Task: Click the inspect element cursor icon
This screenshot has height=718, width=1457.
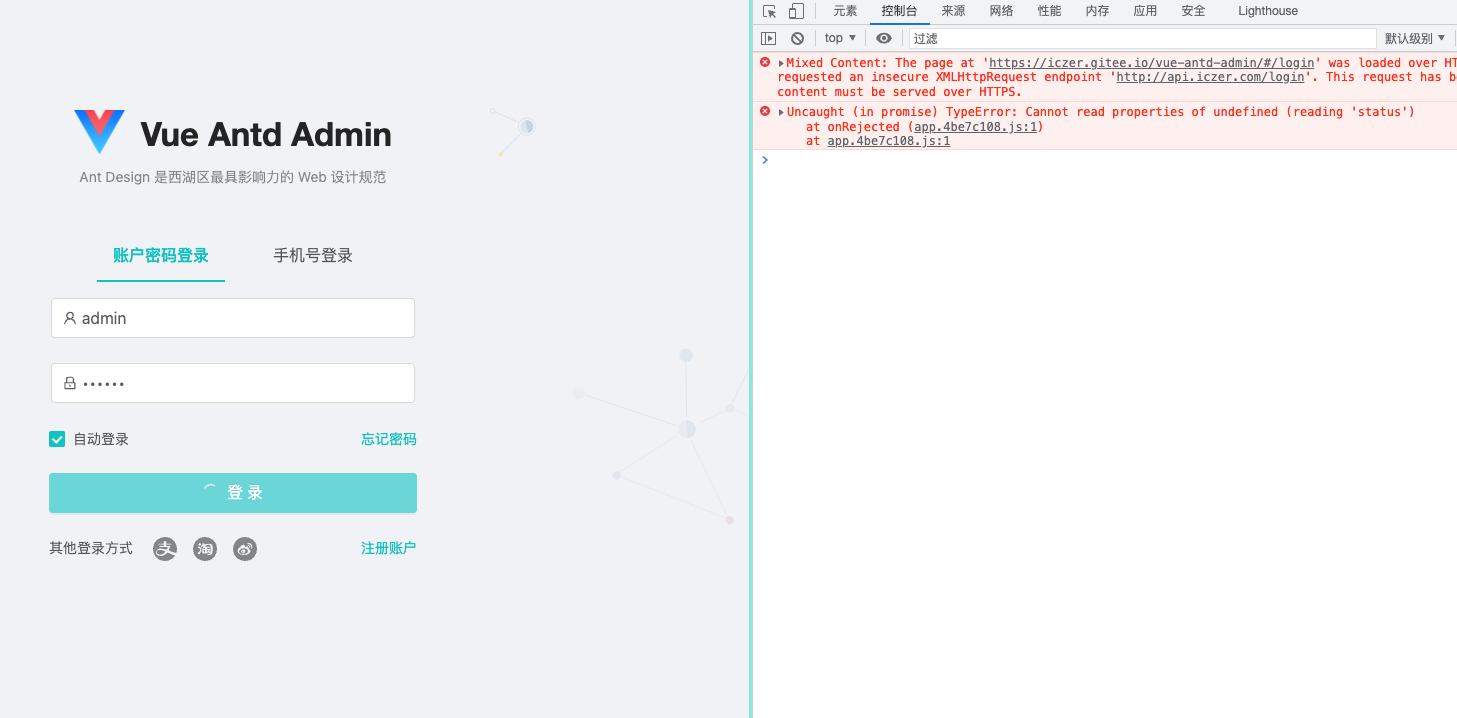Action: coord(769,10)
